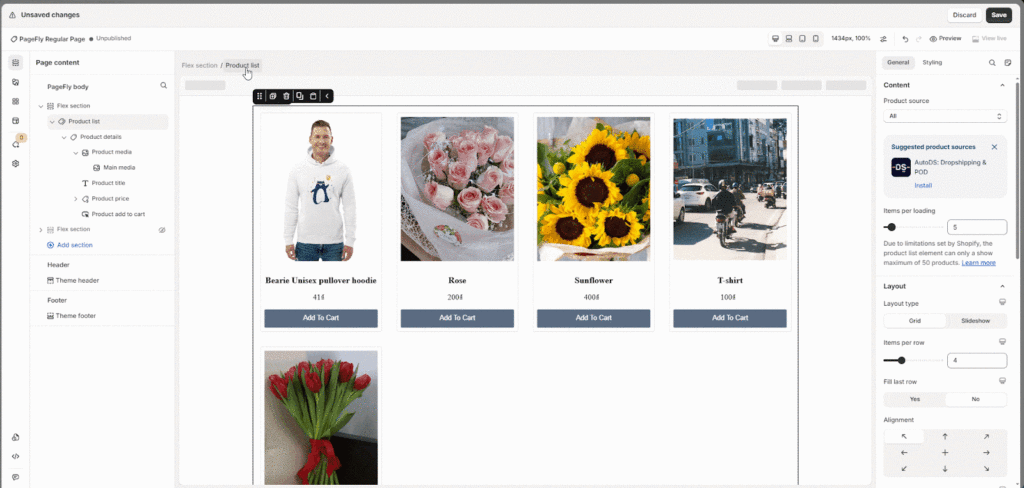Click the Add section link

click(x=74, y=245)
